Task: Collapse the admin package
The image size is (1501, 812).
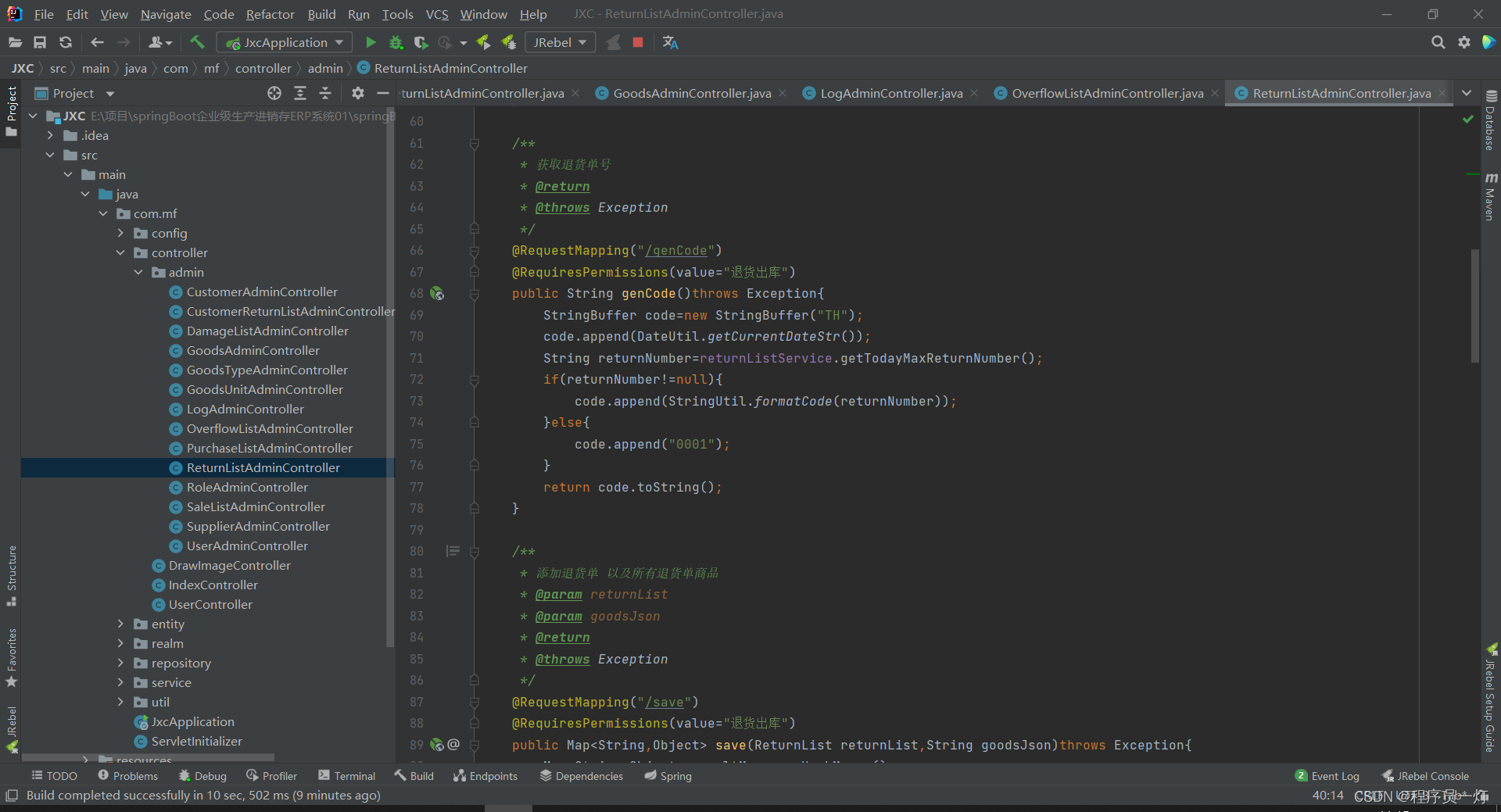Action: tap(138, 272)
